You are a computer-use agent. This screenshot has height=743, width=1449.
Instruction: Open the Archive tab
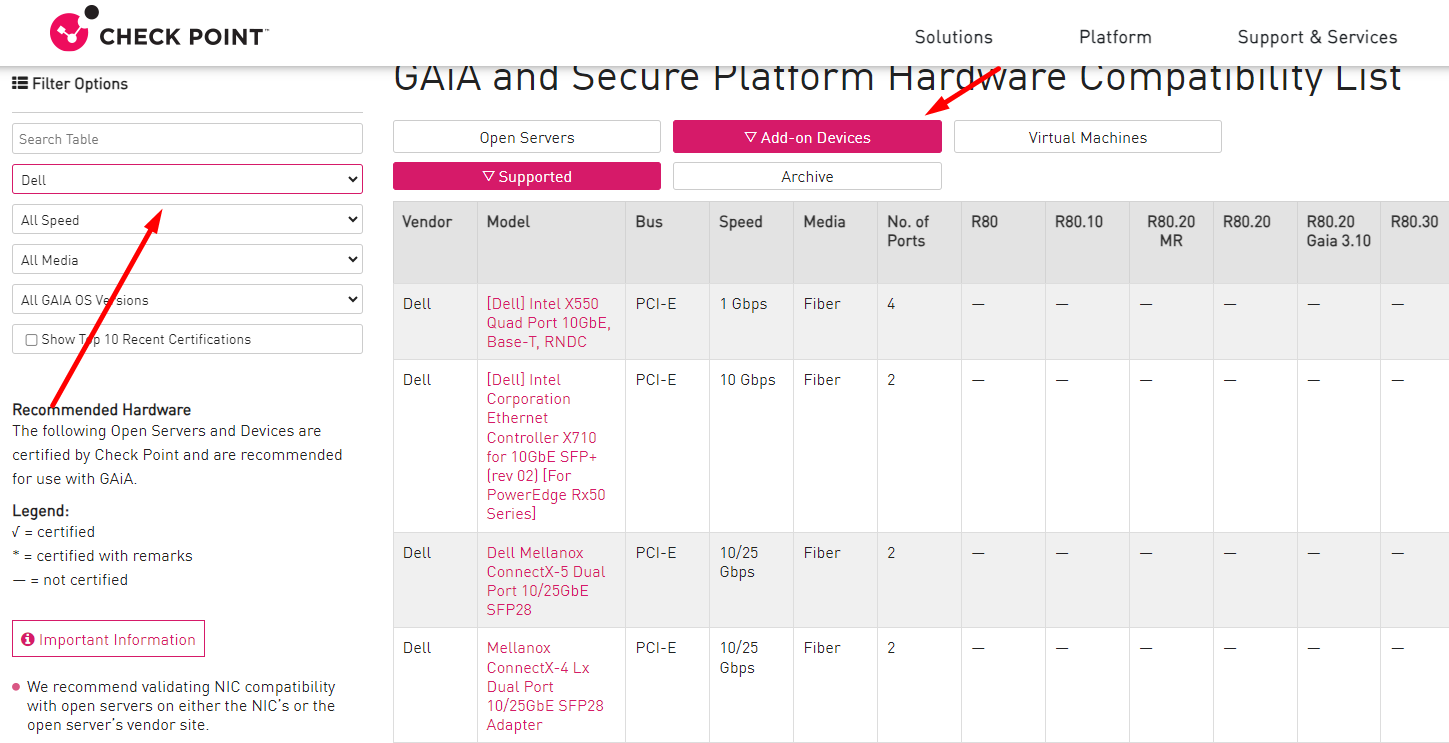tap(807, 176)
